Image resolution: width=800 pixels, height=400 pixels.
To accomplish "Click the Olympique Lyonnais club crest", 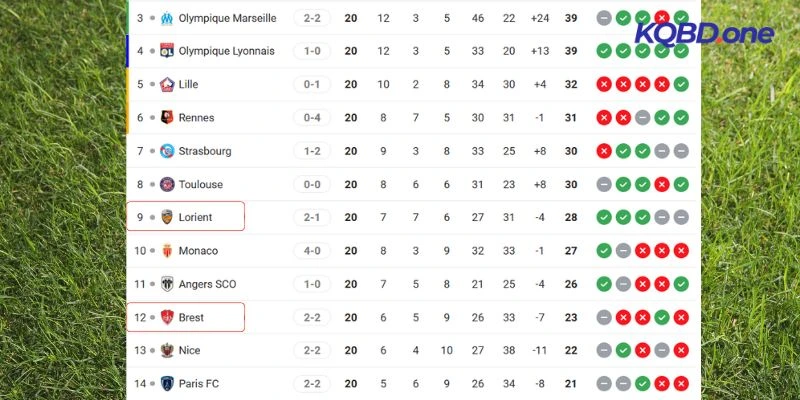I will click(x=167, y=51).
